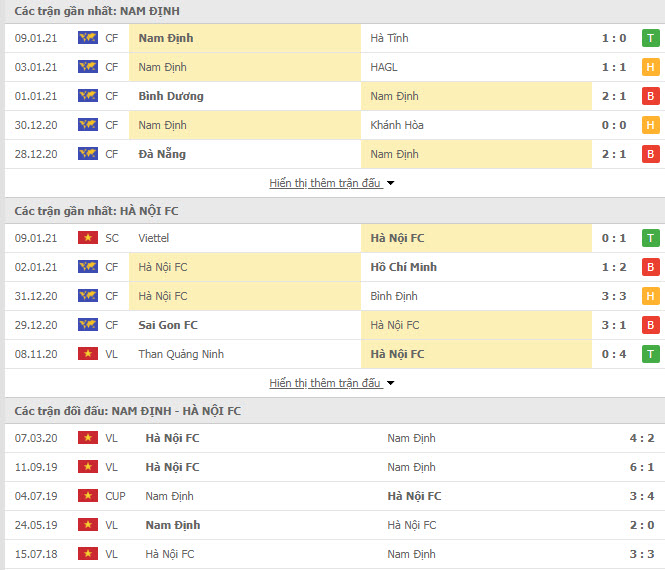The image size is (665, 570).
Task: Click Hiển thị thêm trận đấu link for Nam Định
Action: [325, 183]
